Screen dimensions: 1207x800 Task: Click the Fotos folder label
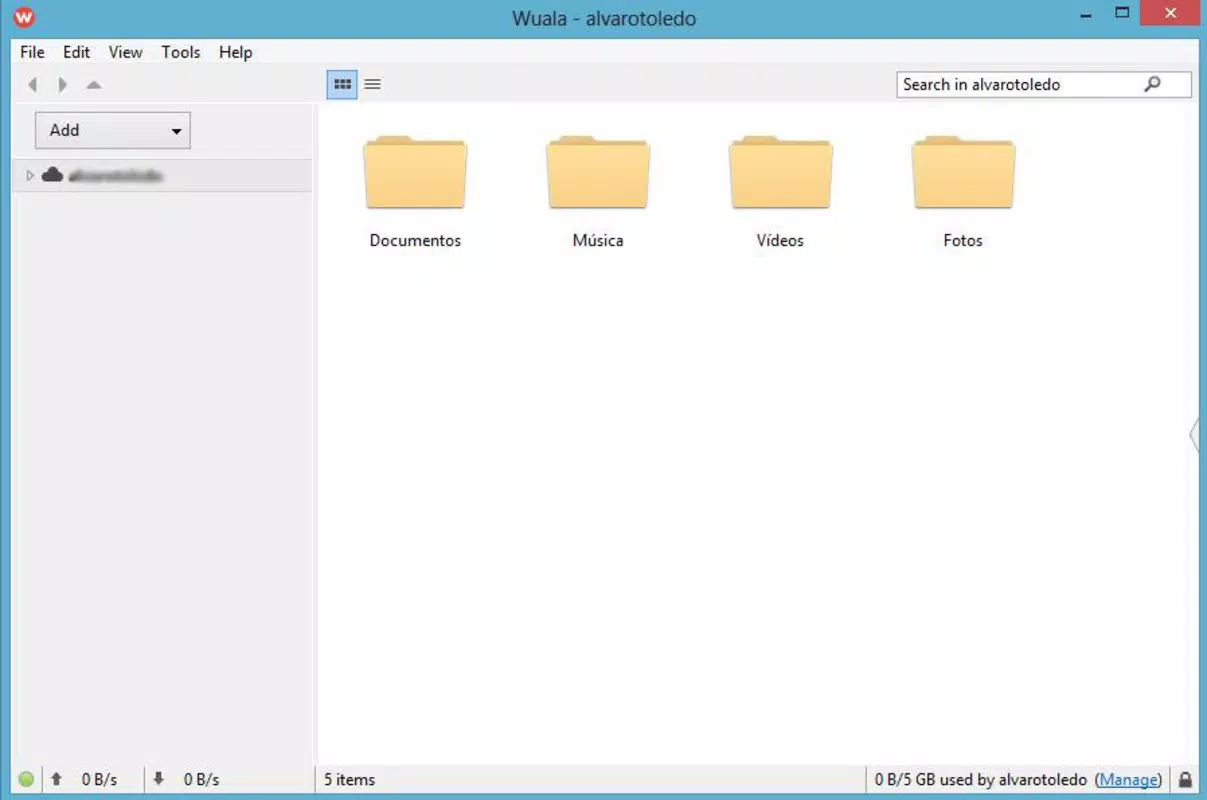(963, 241)
